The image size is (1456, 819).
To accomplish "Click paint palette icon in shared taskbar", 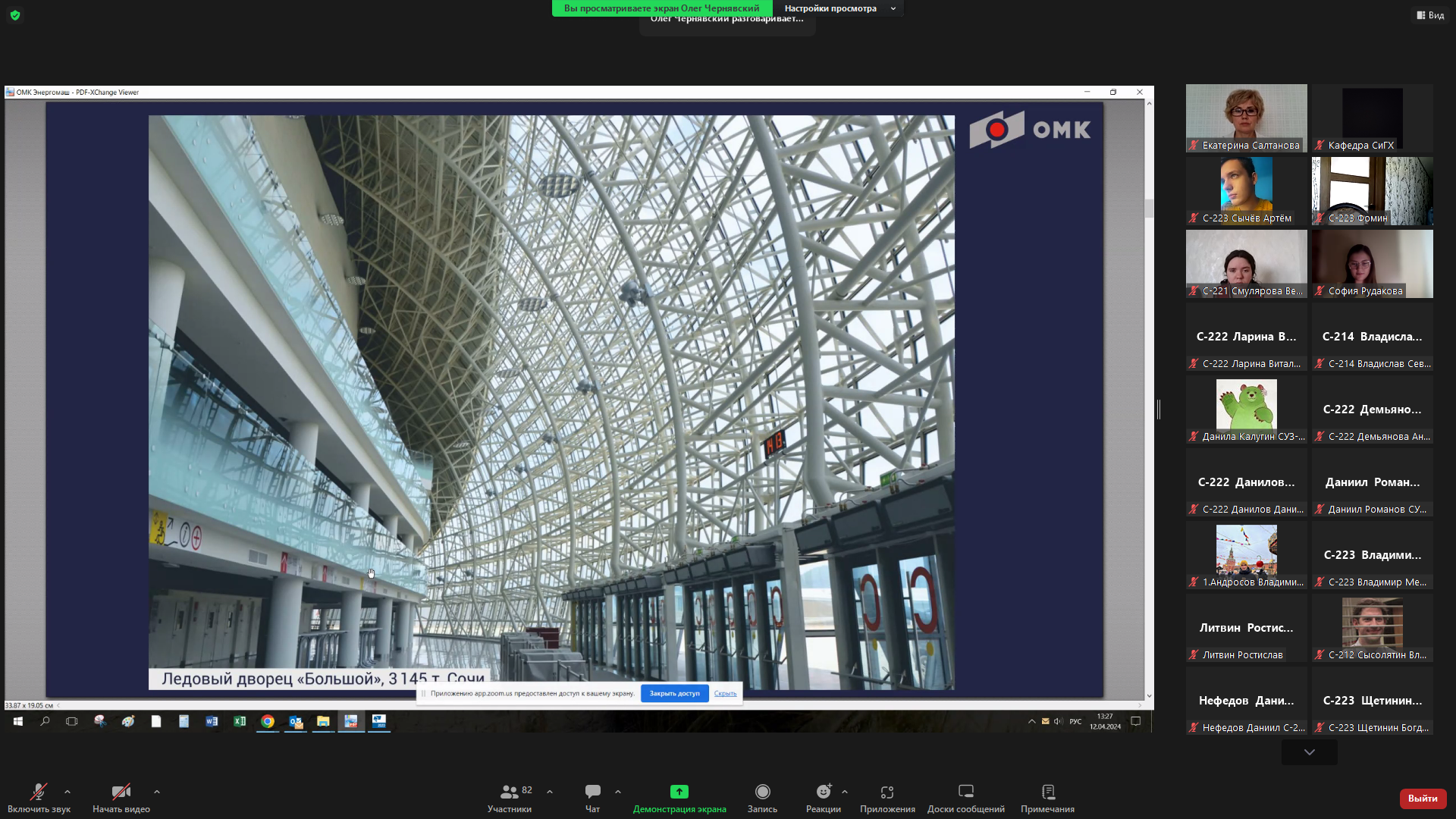I will click(x=128, y=721).
